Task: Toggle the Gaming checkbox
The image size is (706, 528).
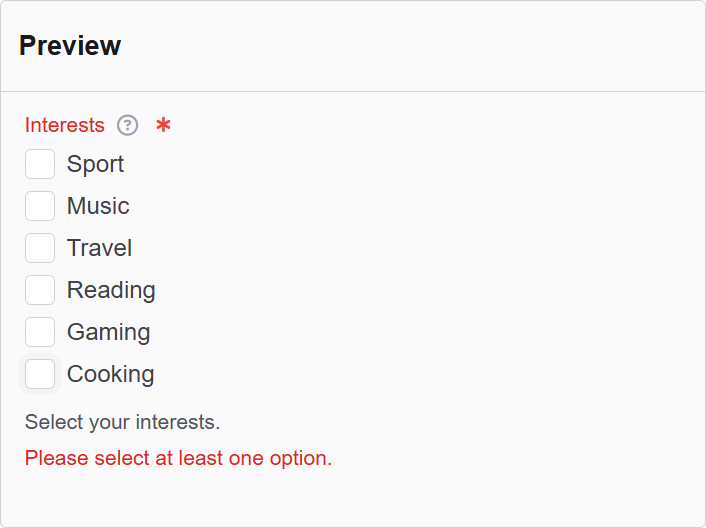Action: (x=40, y=332)
